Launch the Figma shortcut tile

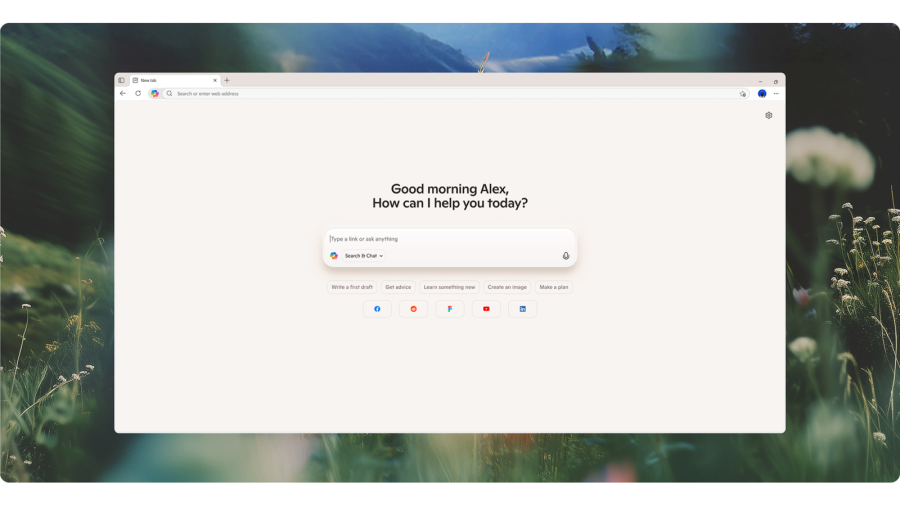tap(450, 309)
